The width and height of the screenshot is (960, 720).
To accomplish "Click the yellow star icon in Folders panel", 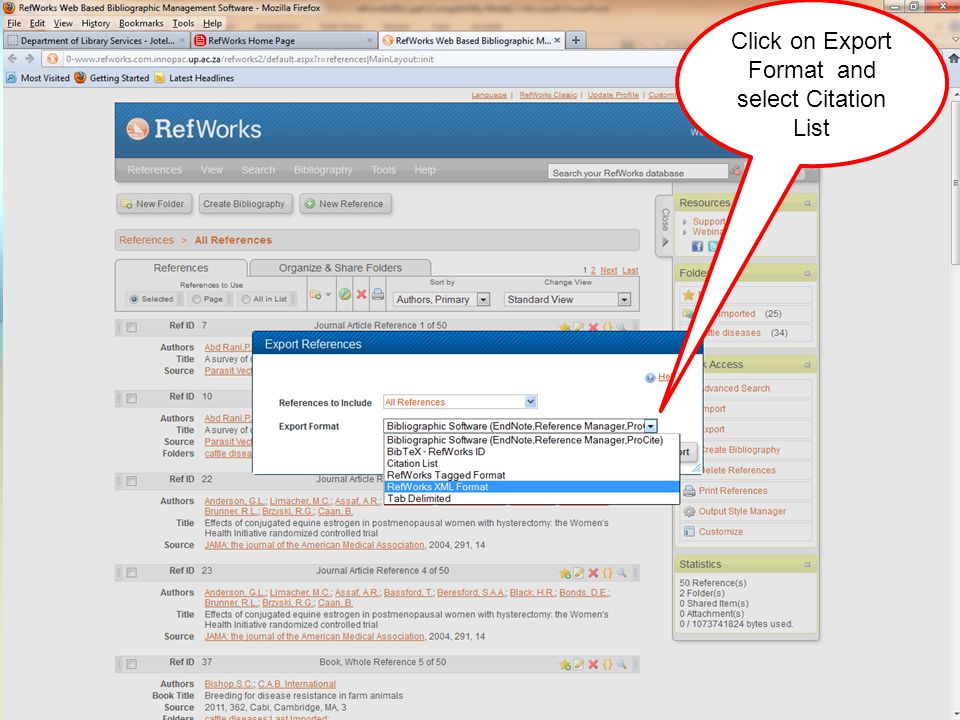I will [689, 295].
